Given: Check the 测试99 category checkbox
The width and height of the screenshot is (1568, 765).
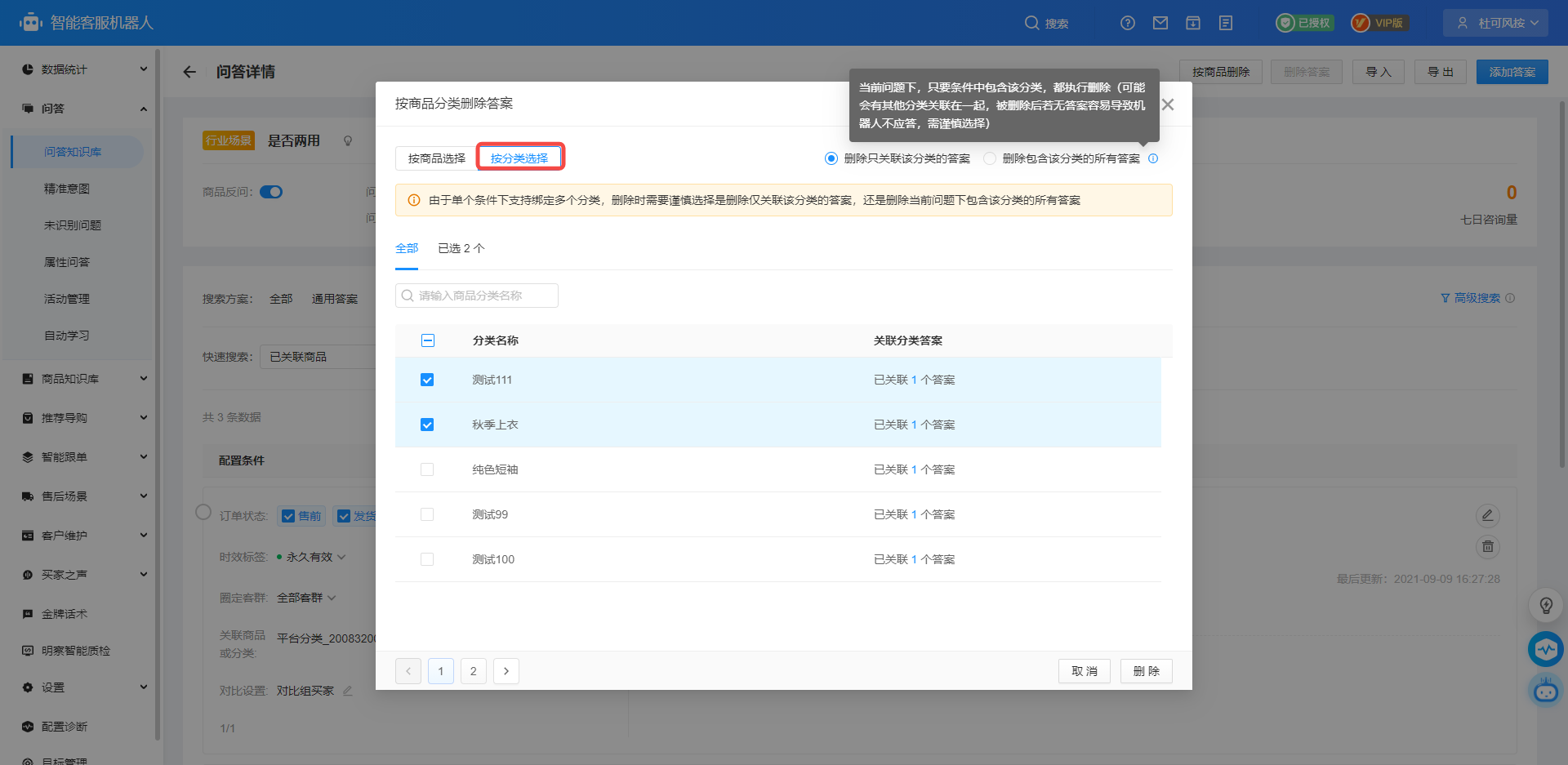Looking at the screenshot, I should click(x=427, y=514).
